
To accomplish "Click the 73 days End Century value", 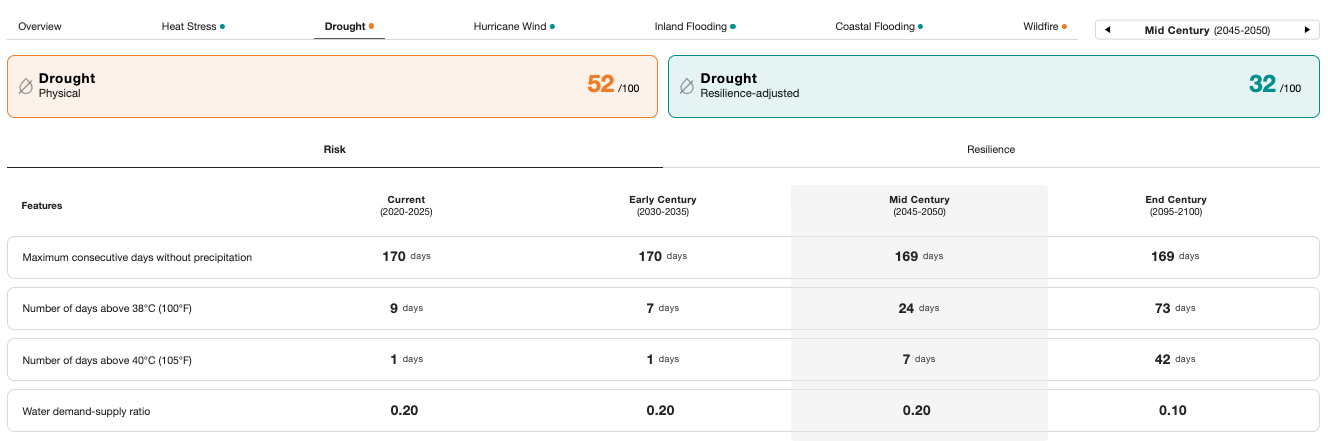I will click(1175, 308).
